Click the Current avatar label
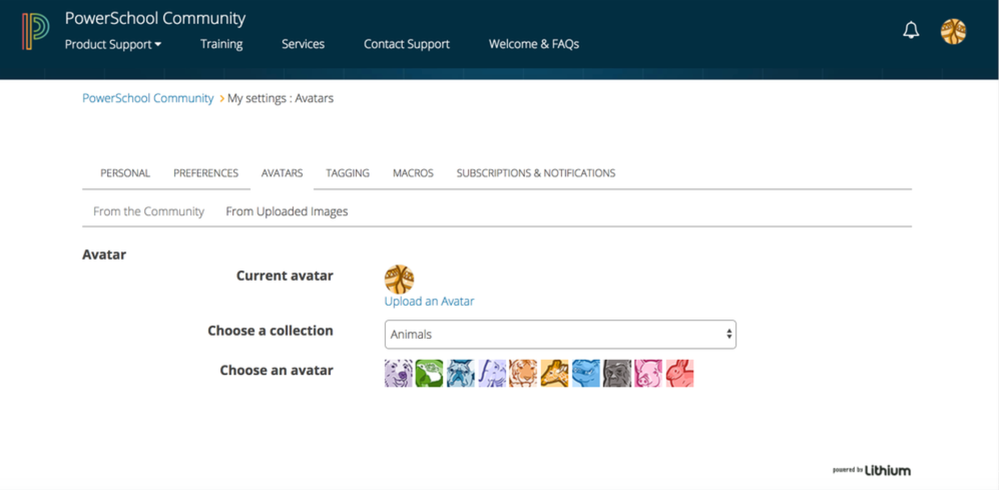Viewport: 999px width, 490px height. coord(285,276)
